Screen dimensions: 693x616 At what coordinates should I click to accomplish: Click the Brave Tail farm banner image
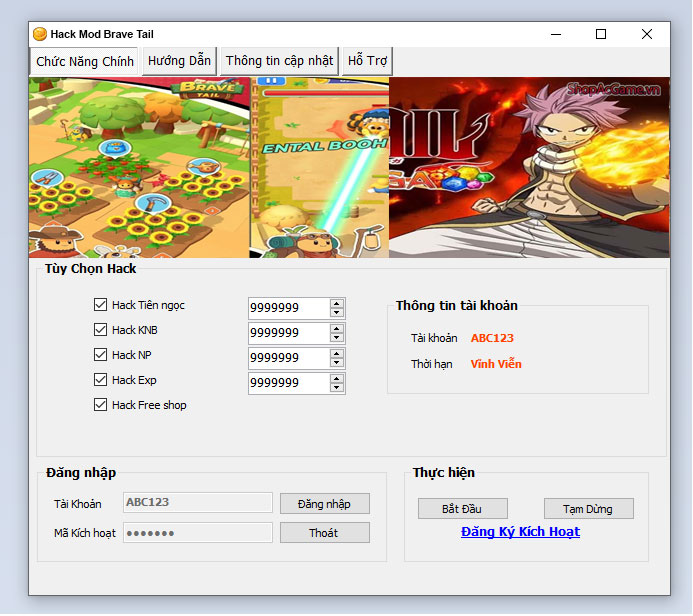pyautogui.click(x=139, y=167)
